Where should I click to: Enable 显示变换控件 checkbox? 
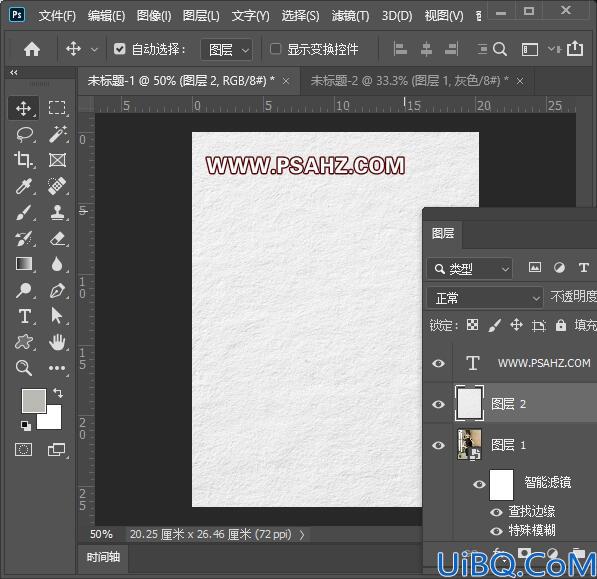point(275,49)
